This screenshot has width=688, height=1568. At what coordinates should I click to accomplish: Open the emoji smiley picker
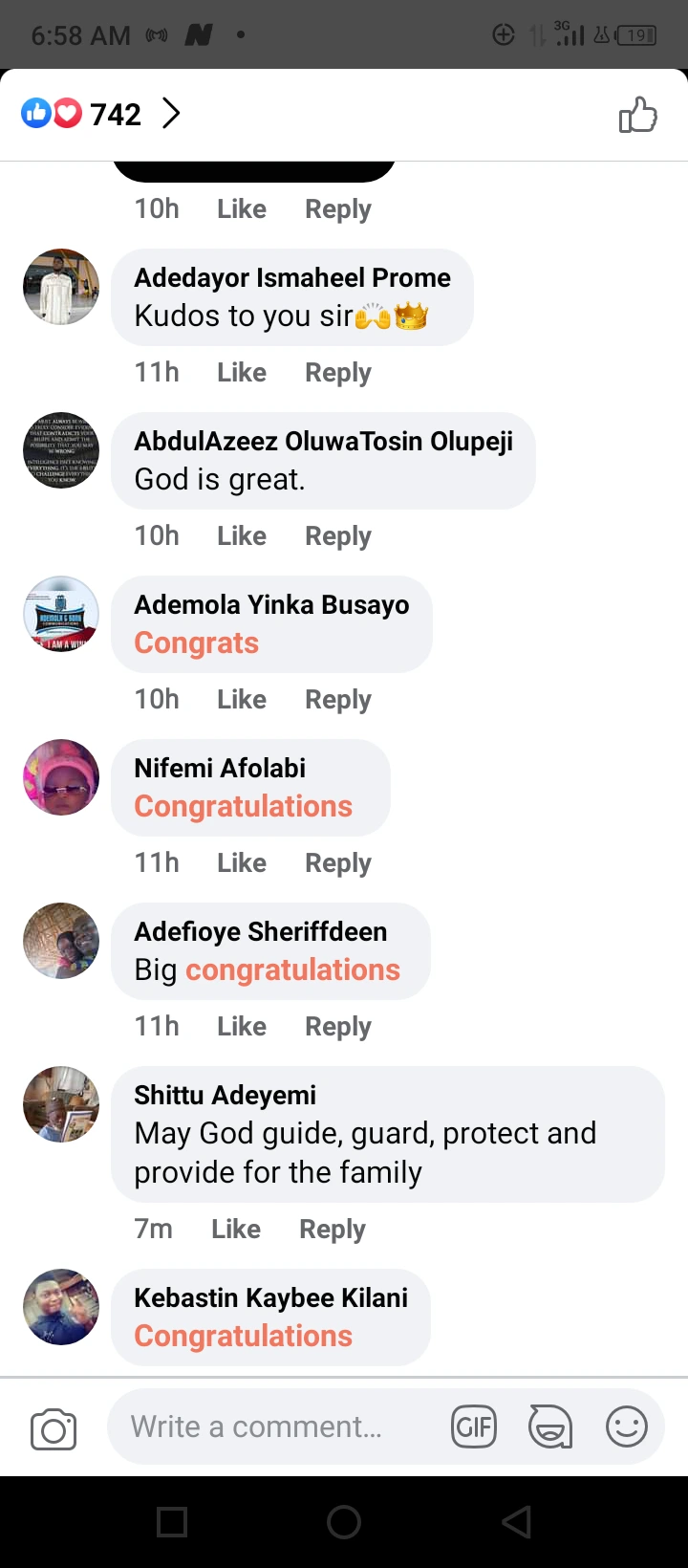(627, 1427)
